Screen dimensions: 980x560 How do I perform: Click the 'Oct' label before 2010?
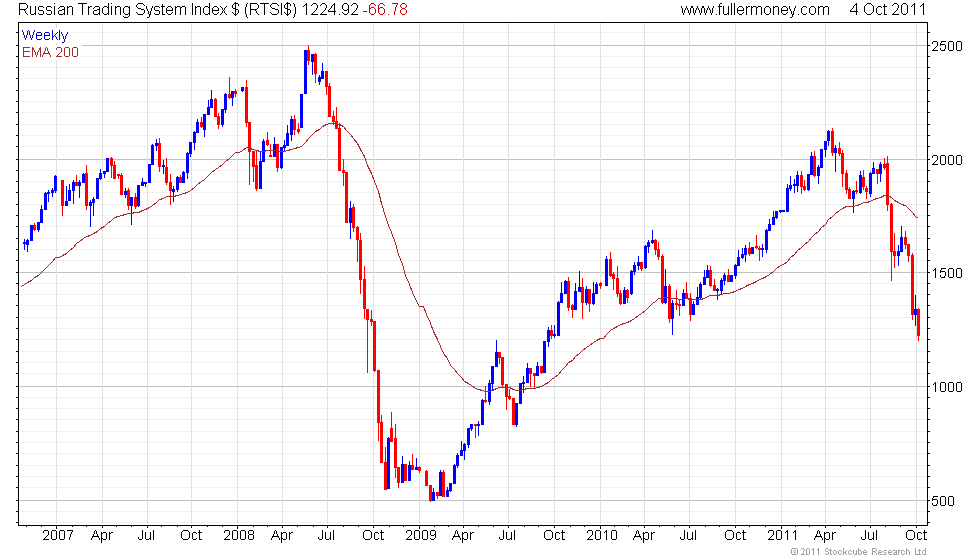coord(554,536)
